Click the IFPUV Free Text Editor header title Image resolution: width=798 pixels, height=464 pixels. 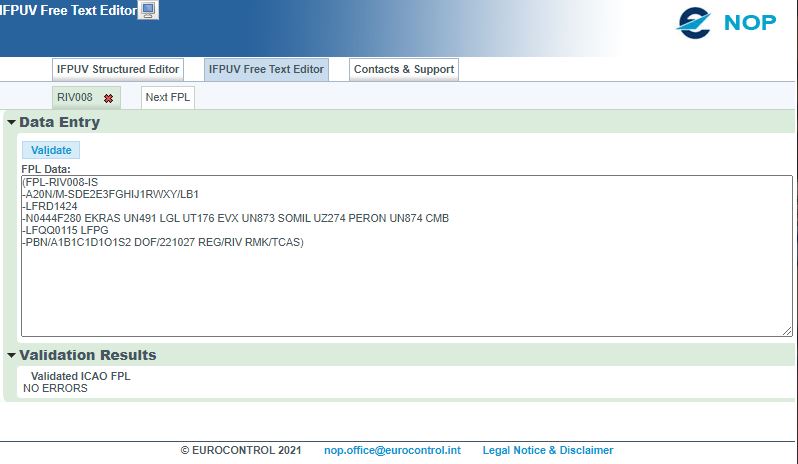click(x=68, y=10)
